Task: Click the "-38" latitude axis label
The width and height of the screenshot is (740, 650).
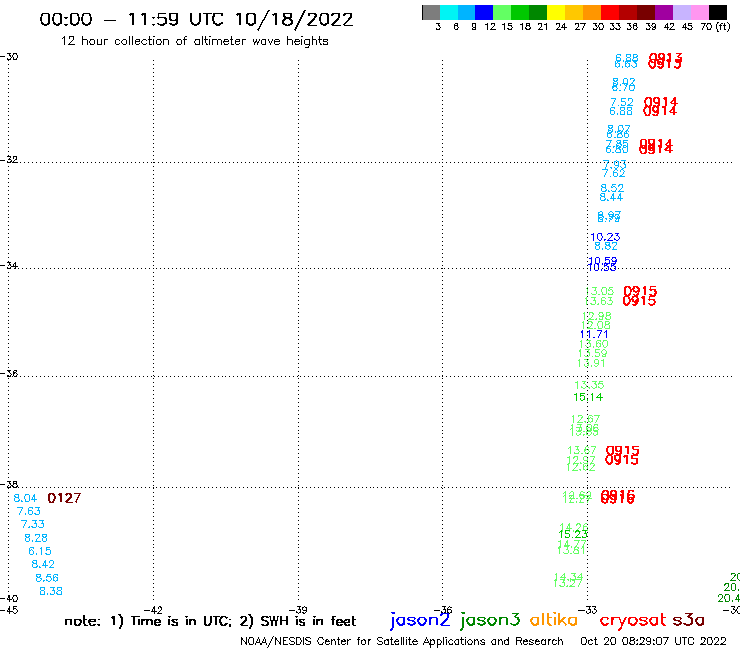Action: (9, 485)
